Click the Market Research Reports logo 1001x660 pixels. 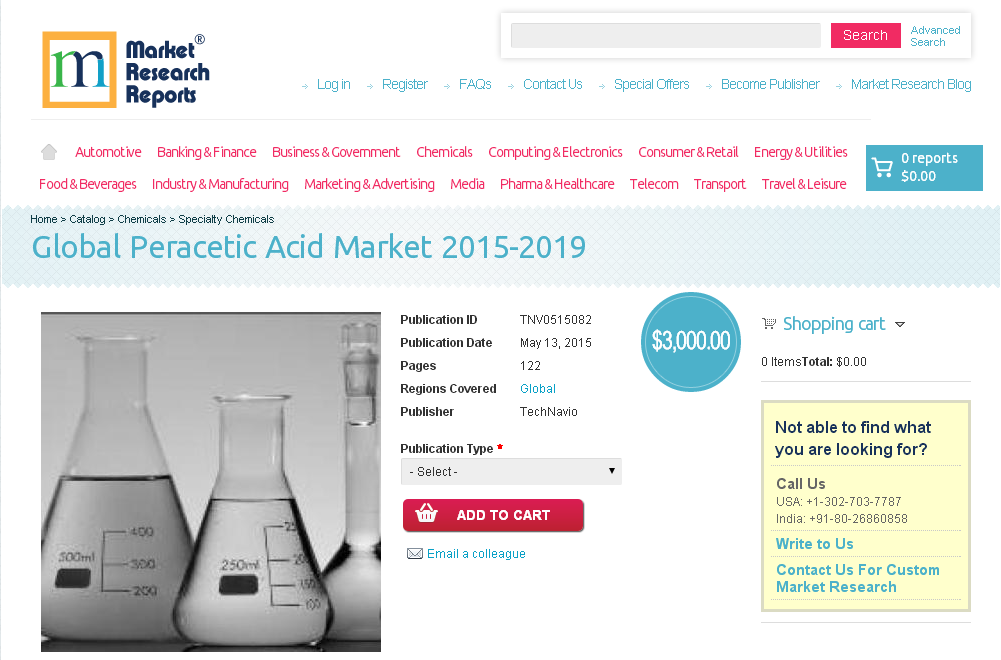[125, 69]
